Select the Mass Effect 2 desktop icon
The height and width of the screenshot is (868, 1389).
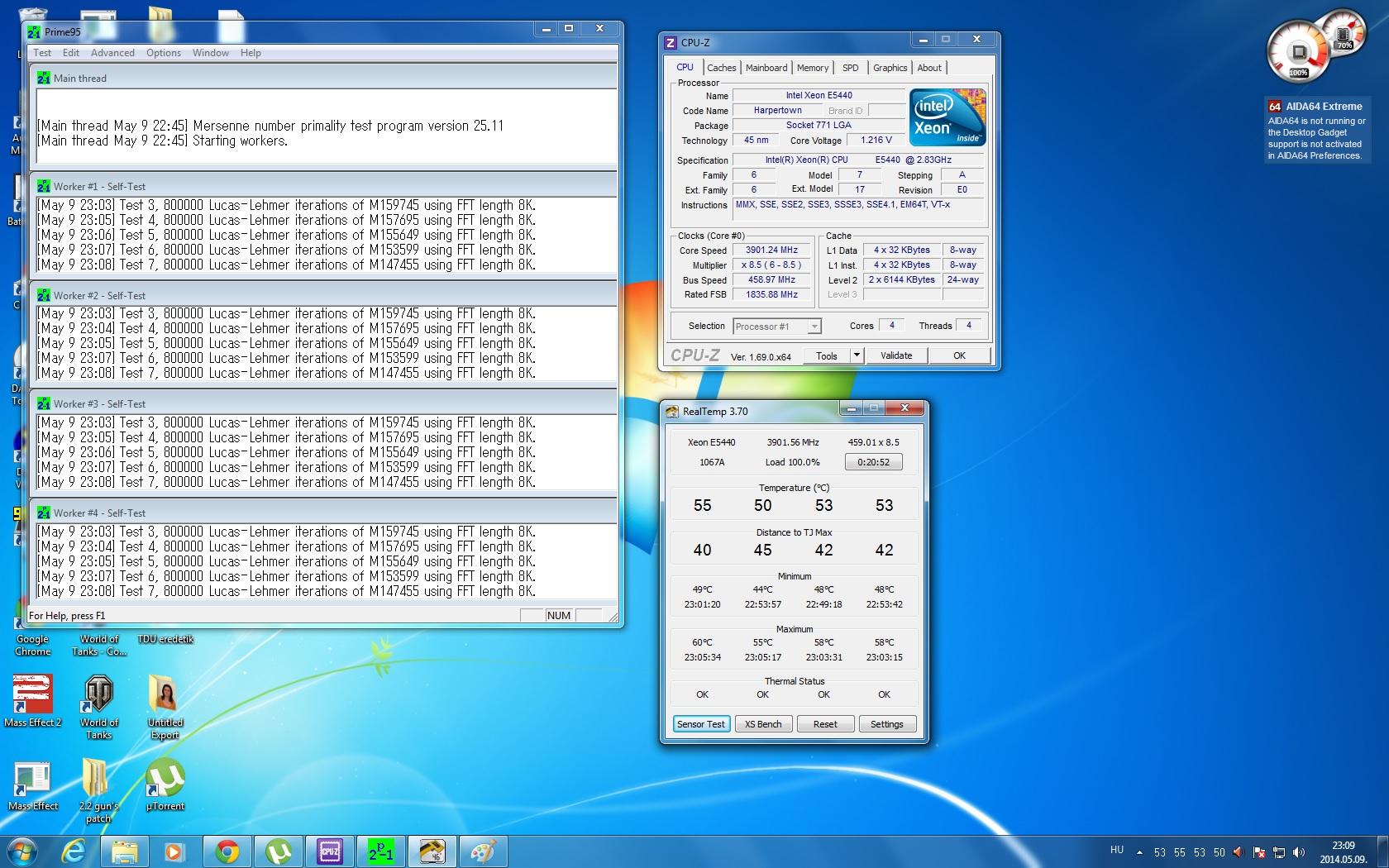point(32,701)
